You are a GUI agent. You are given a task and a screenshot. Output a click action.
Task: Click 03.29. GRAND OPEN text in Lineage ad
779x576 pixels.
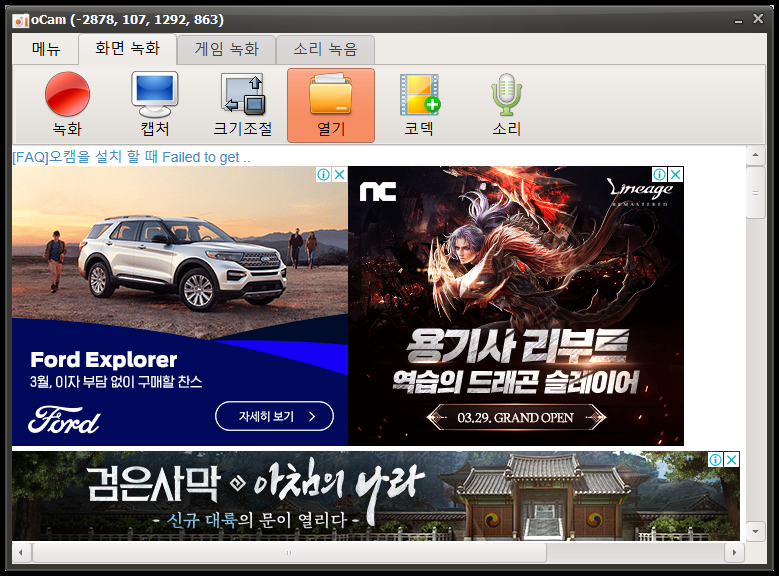(x=516, y=417)
